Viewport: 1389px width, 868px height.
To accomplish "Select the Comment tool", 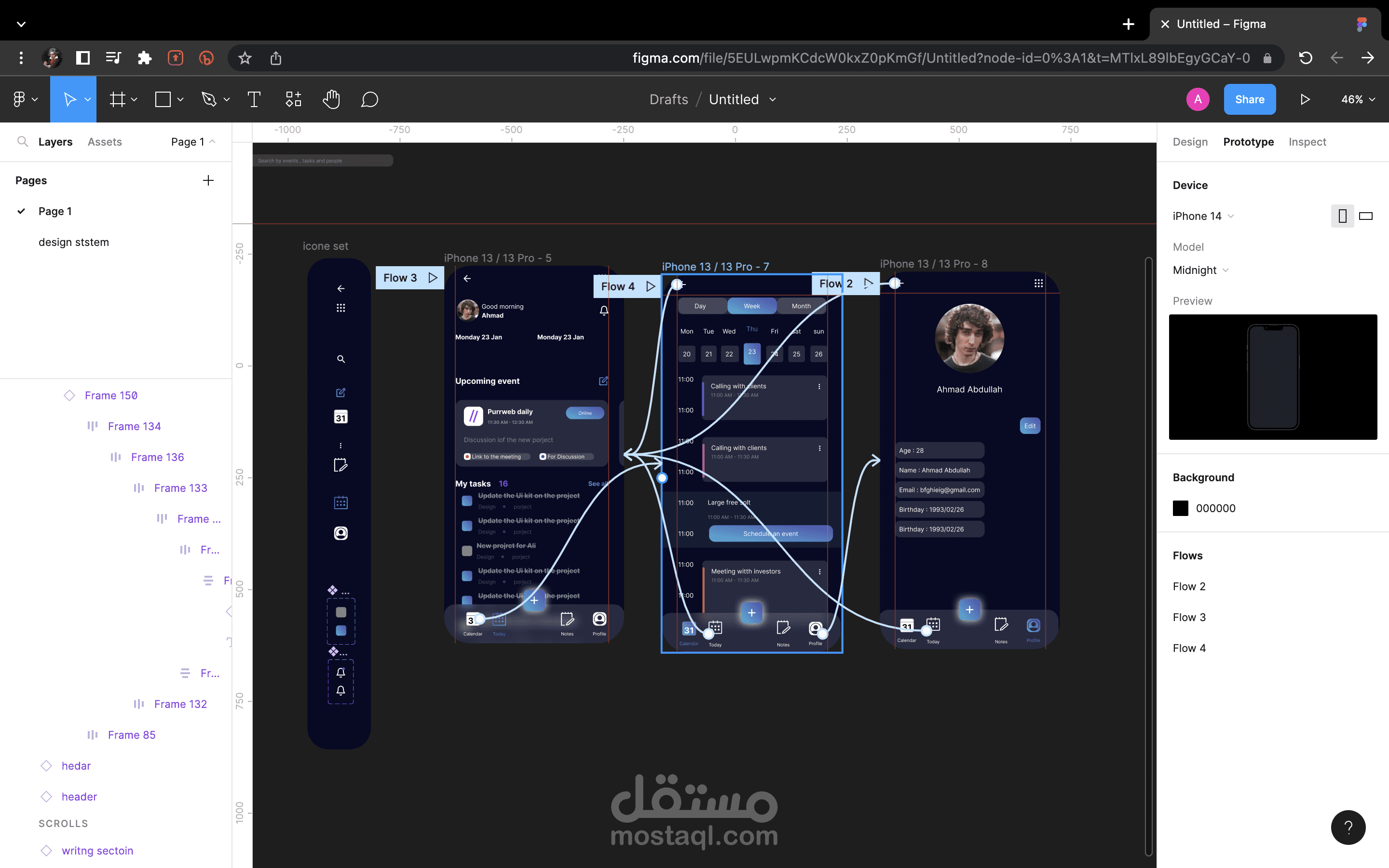I will click(x=369, y=100).
